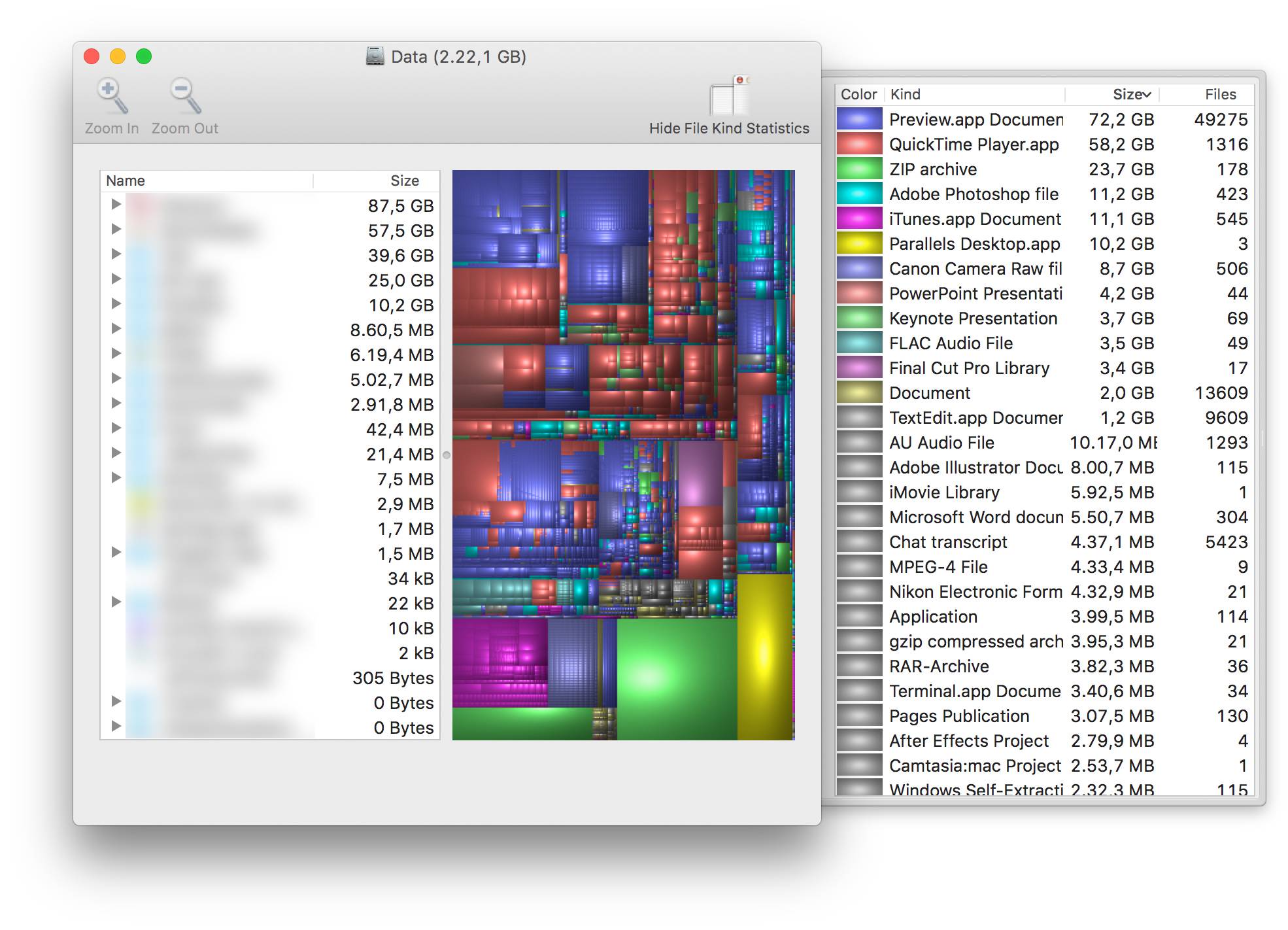1288x930 pixels.
Task: Expand the 57,5 GB folder row
Action: [x=116, y=229]
